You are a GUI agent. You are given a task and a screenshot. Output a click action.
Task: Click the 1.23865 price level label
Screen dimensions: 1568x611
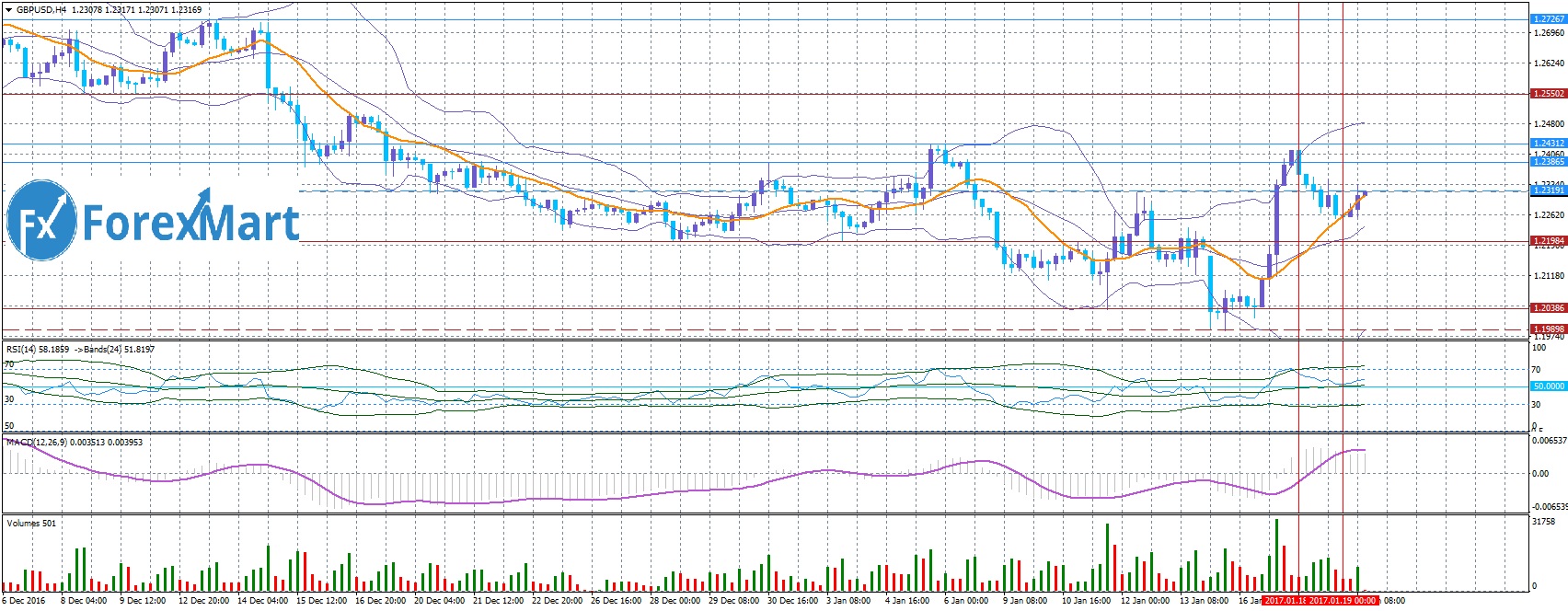pos(1549,162)
